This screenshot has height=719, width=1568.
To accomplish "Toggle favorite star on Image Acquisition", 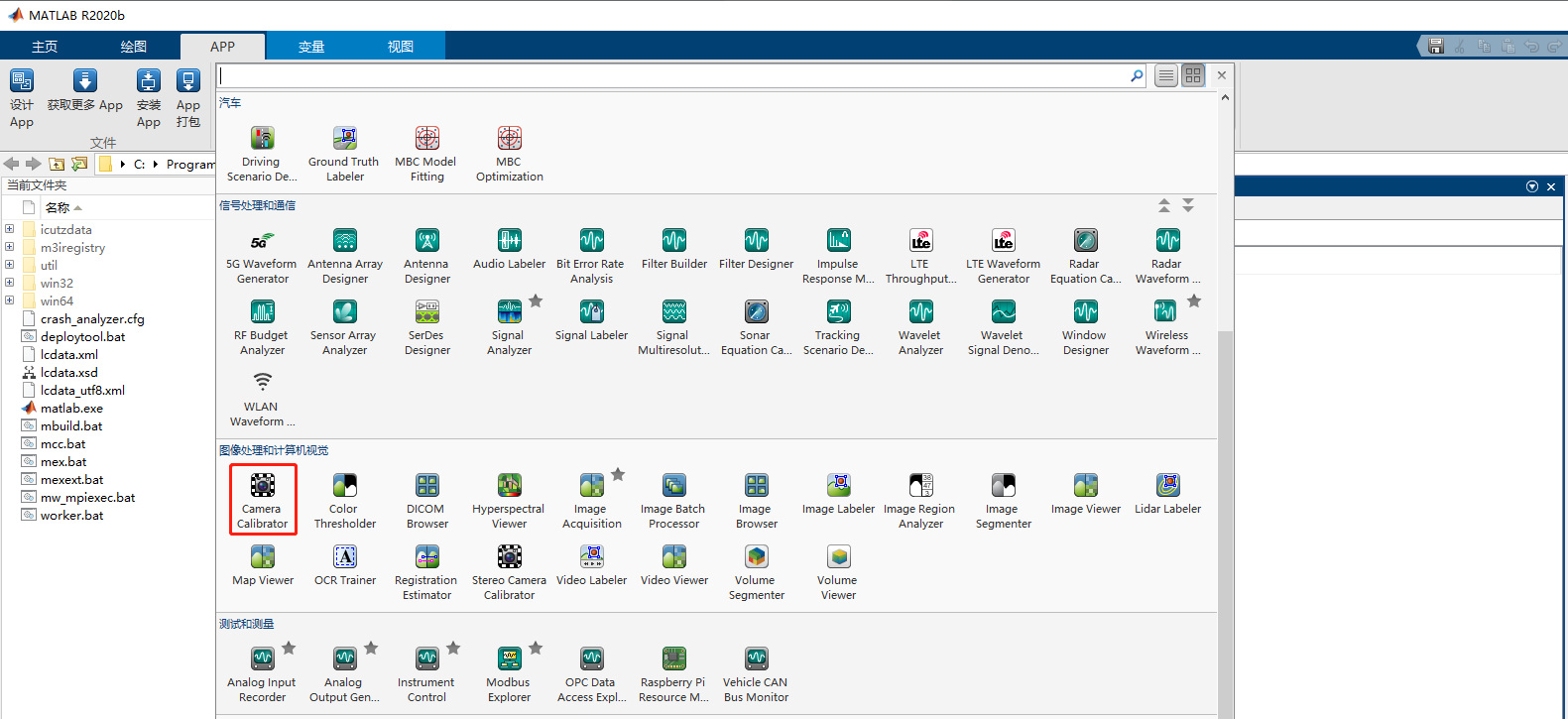I will (618, 474).
